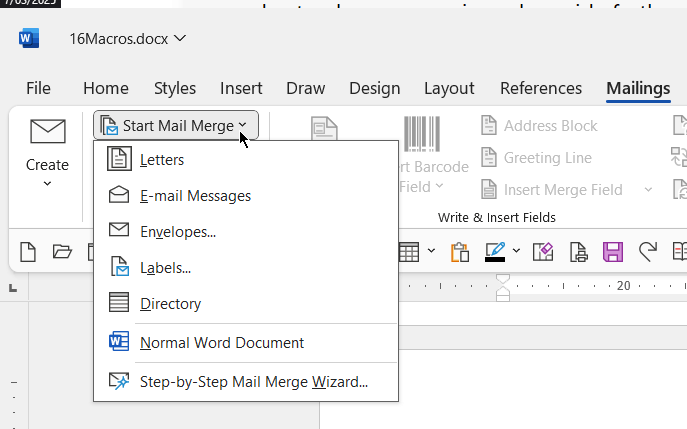Go to the Insert tab
The image size is (687, 429).
pos(241,89)
